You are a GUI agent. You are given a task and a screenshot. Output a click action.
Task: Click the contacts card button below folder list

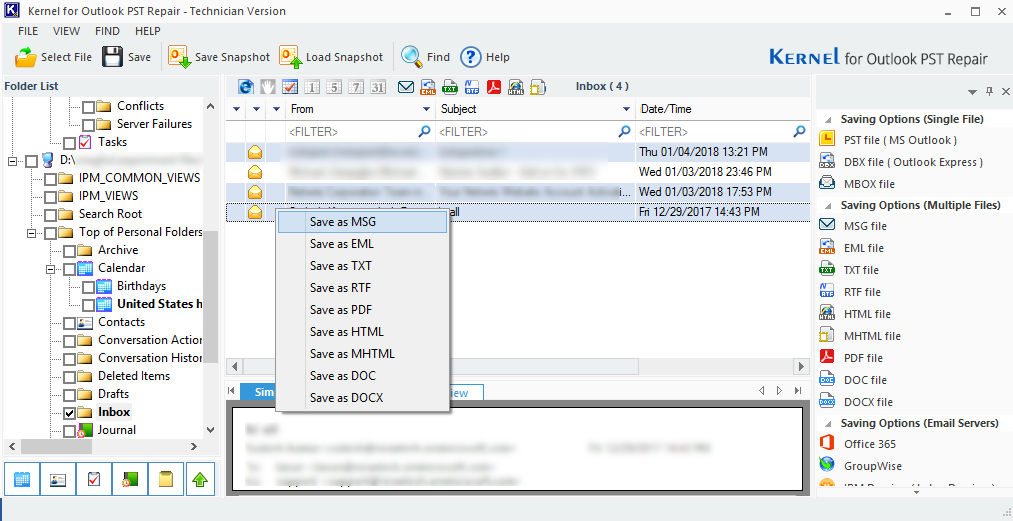[x=57, y=479]
